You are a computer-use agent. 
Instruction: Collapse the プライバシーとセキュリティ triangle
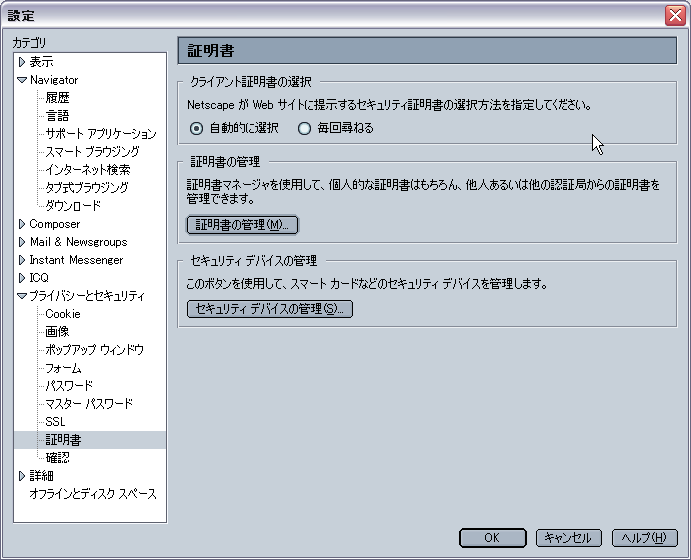point(22,296)
